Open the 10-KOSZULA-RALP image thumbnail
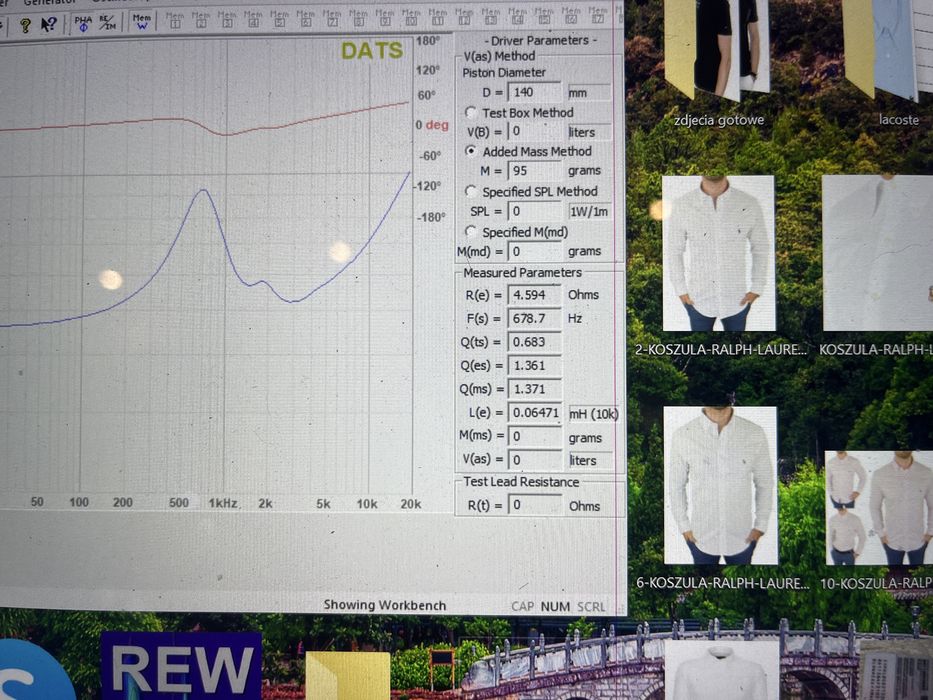933x700 pixels. click(879, 508)
